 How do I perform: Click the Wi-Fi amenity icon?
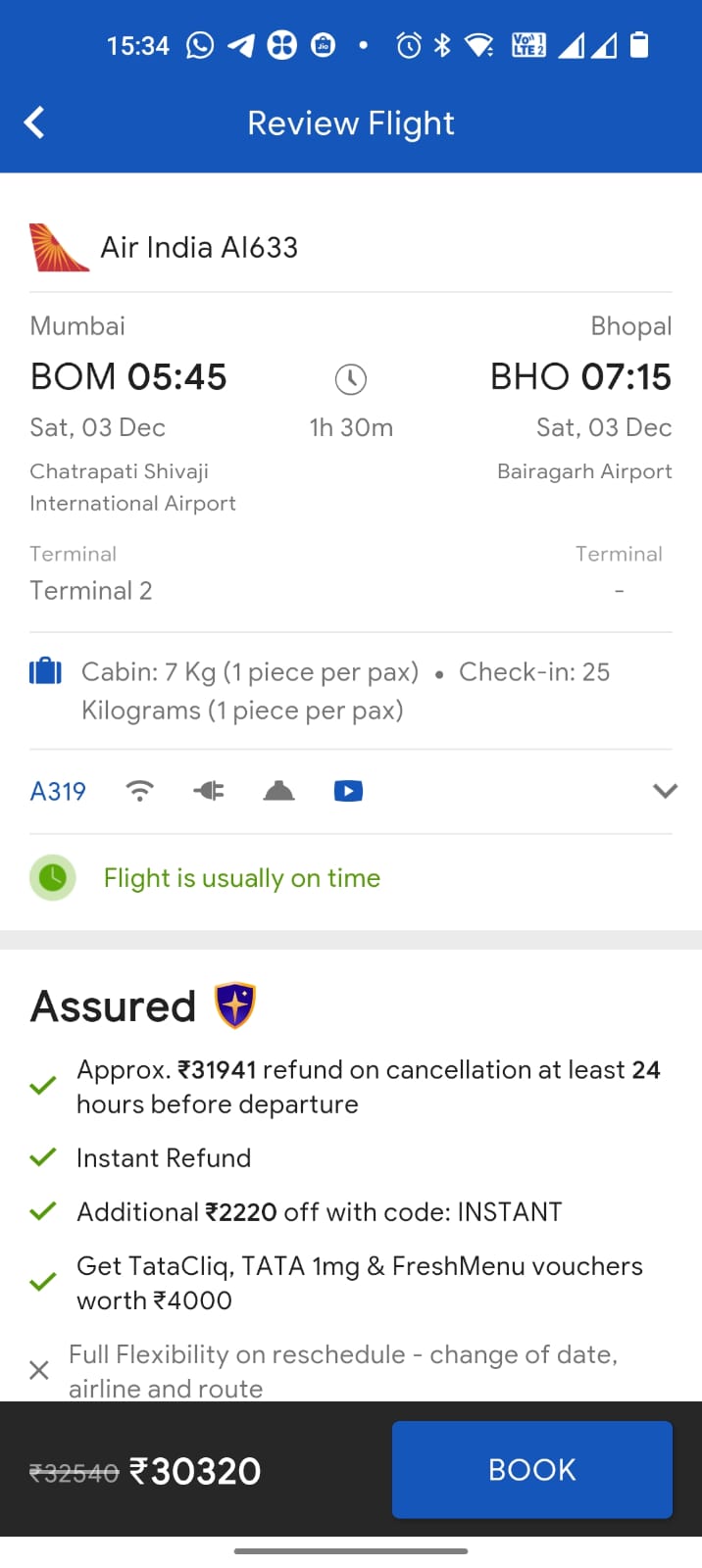tap(140, 791)
